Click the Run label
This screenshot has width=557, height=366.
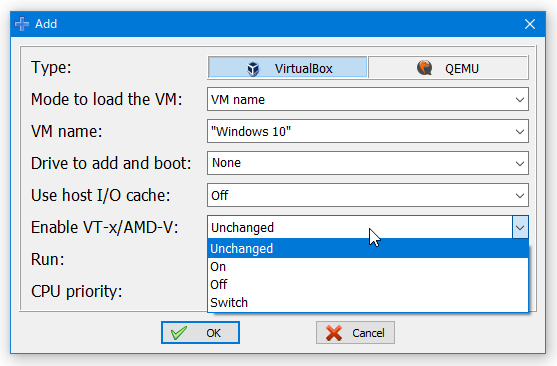[x=48, y=259]
